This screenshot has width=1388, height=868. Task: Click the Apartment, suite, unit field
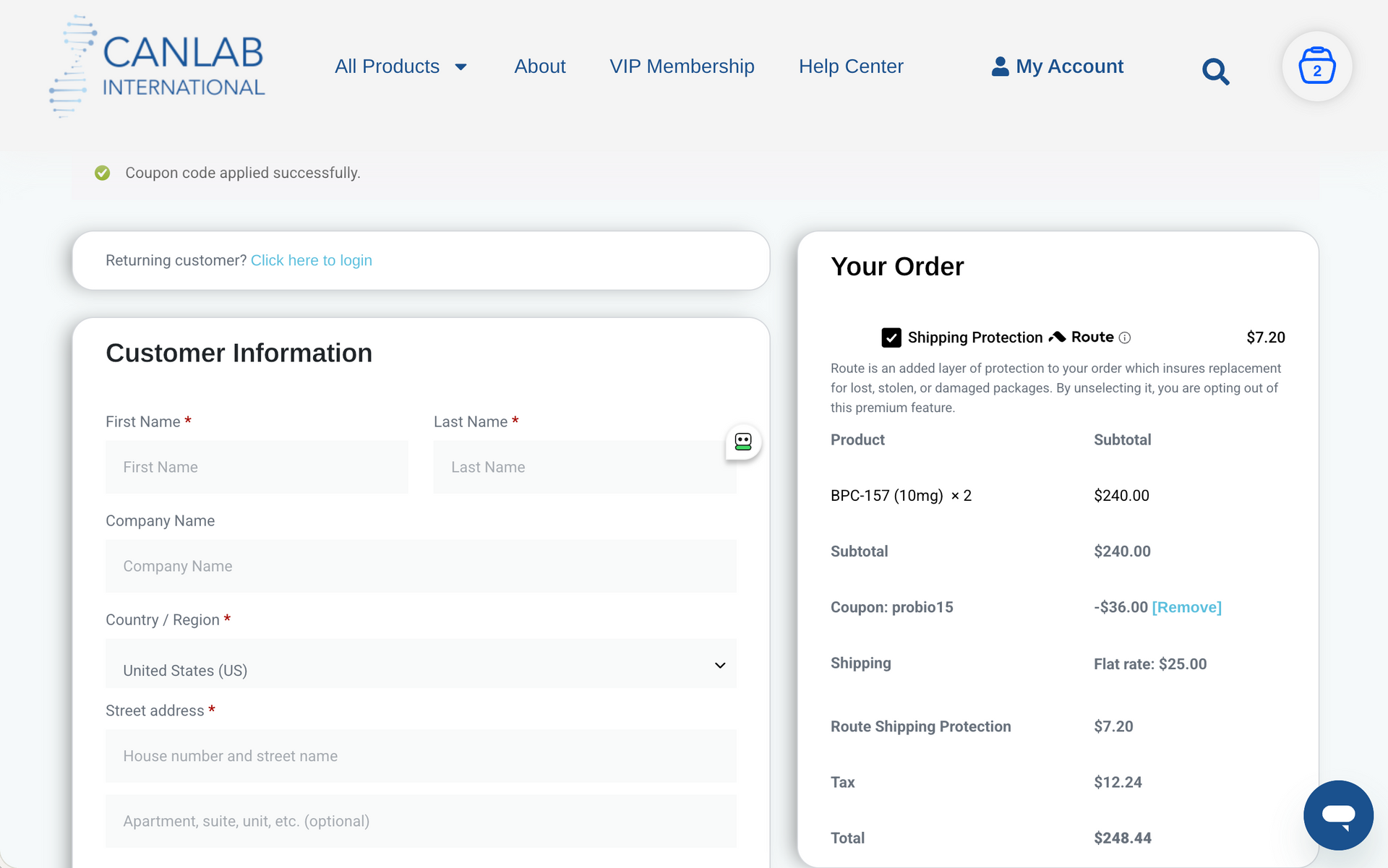(421, 821)
